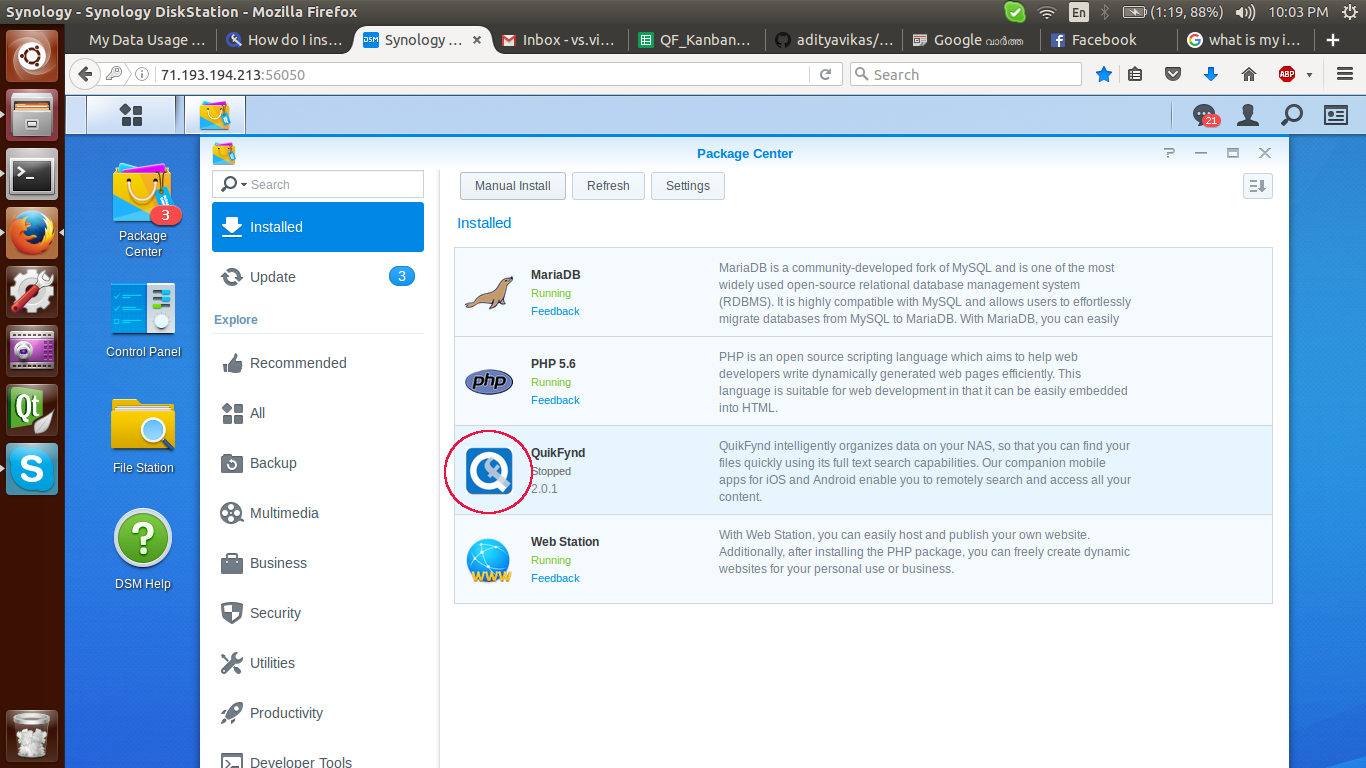
Task: Show All packages category
Action: pyautogui.click(x=318, y=413)
